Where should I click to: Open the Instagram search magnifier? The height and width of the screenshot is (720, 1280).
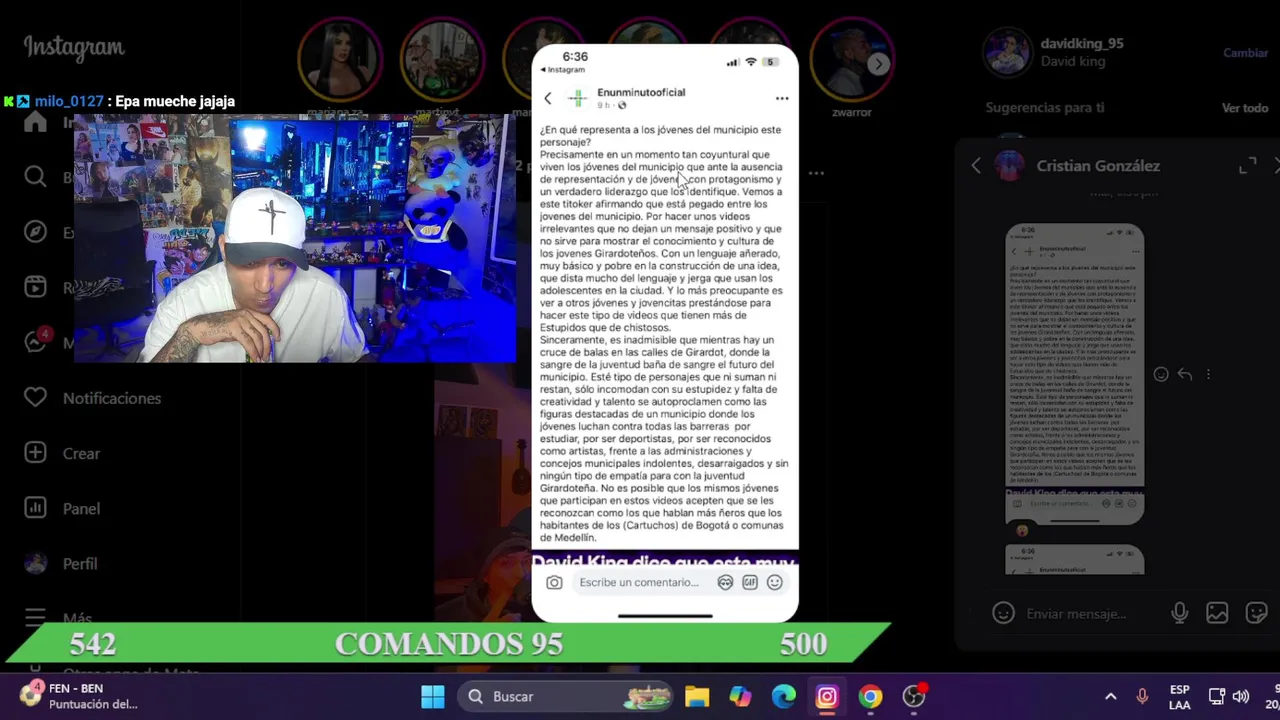[x=35, y=177]
